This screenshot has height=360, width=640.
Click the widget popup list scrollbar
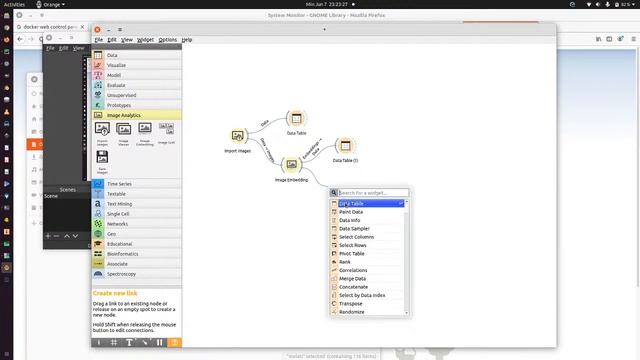click(407, 257)
